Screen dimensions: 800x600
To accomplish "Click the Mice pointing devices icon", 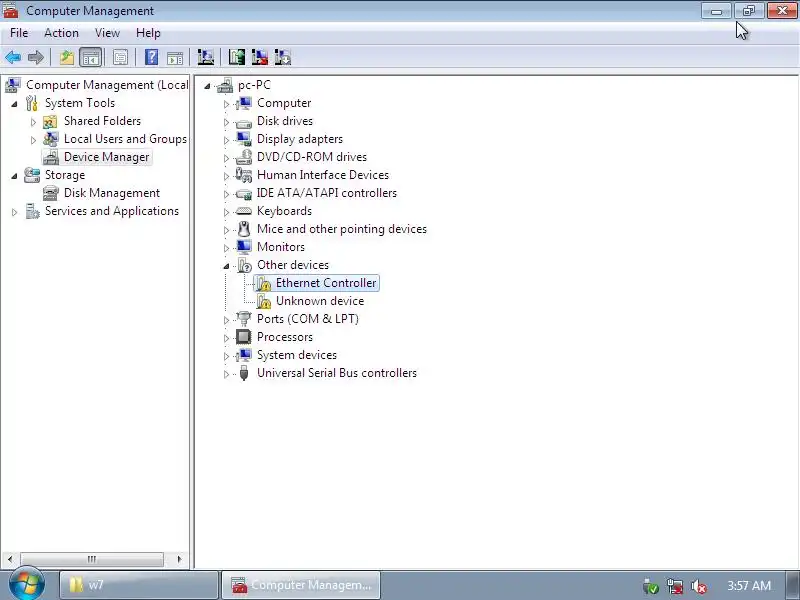I will tap(244, 229).
